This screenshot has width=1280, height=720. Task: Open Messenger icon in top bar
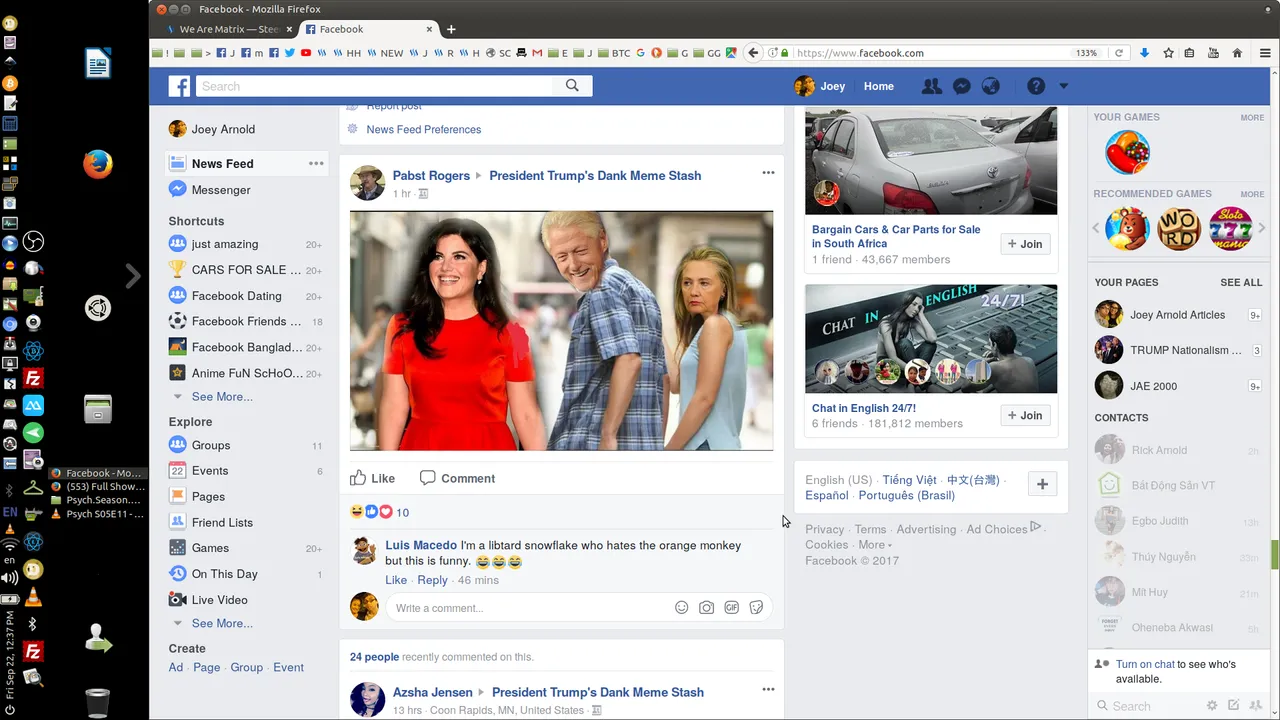961,86
